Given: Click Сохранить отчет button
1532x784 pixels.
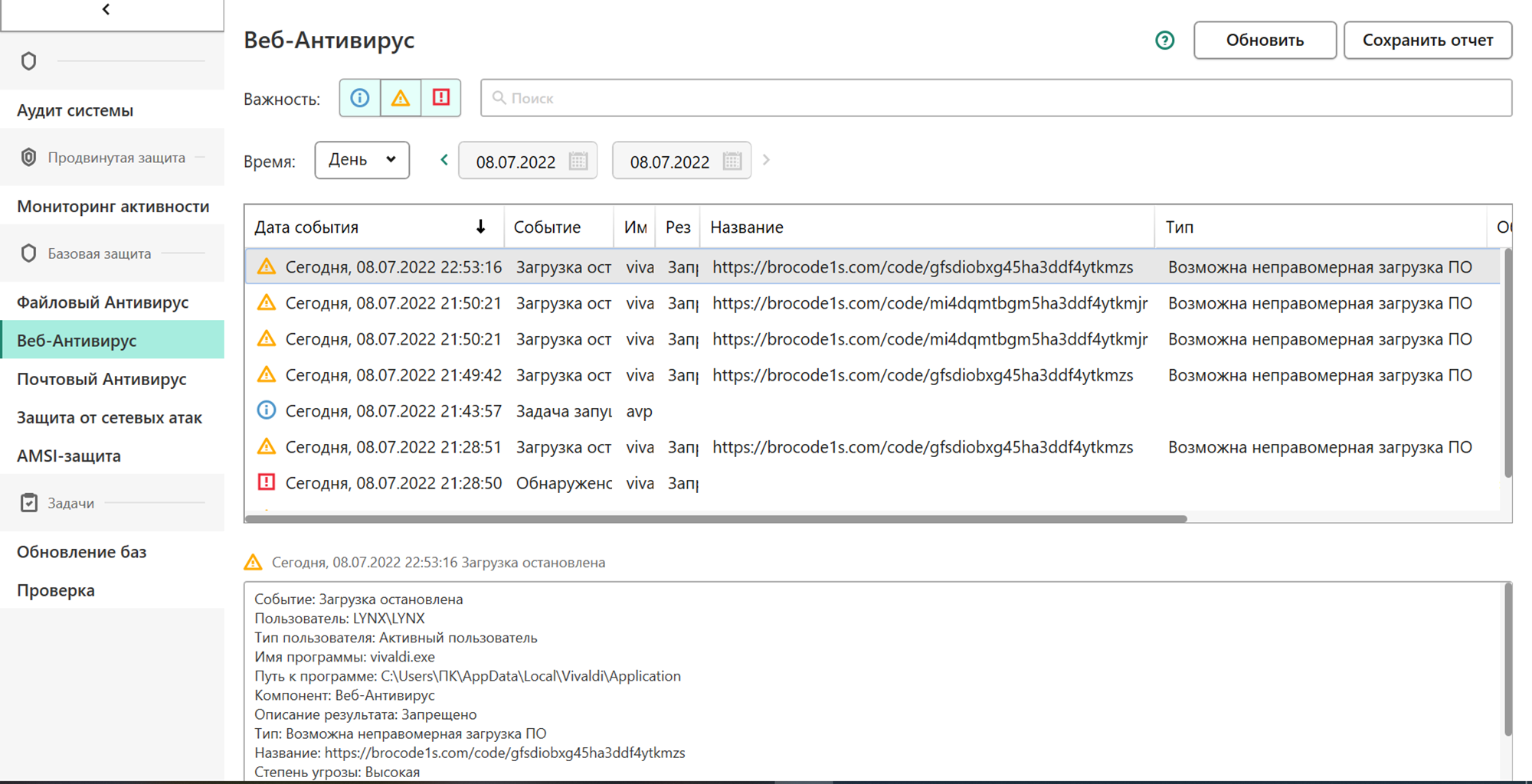Looking at the screenshot, I should [x=1428, y=41].
